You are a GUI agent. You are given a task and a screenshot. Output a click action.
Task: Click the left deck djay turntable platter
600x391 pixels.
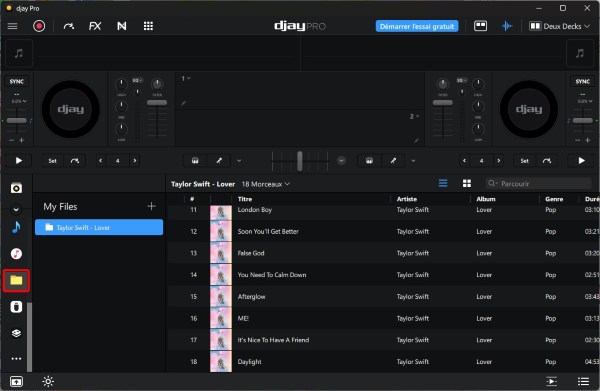click(71, 109)
